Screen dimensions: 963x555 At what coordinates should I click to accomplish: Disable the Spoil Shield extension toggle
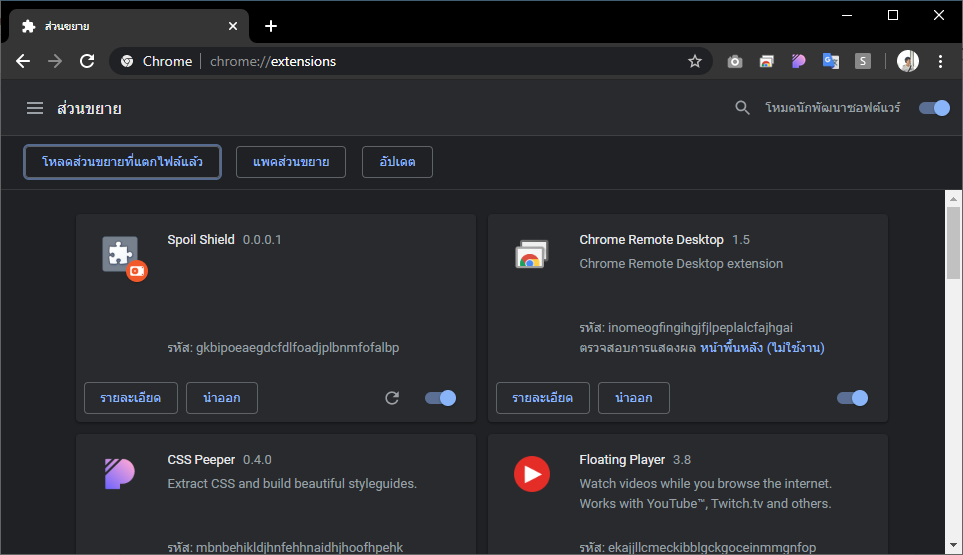440,398
